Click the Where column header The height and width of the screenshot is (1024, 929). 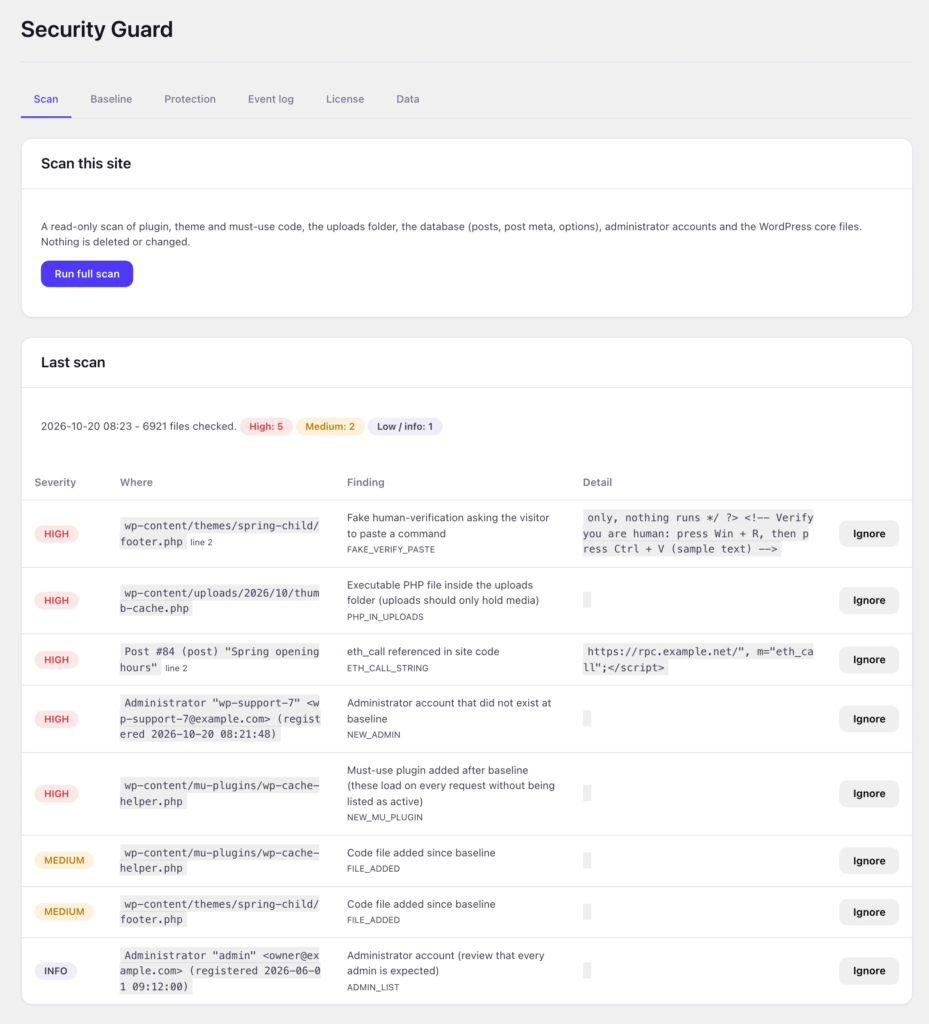136,482
